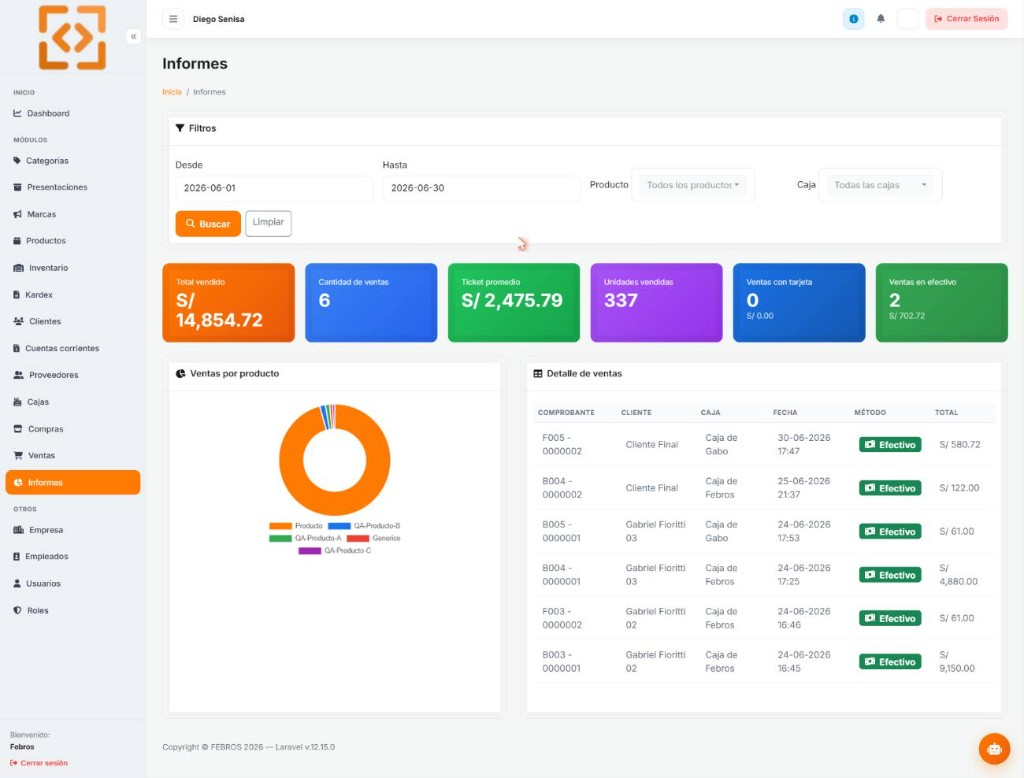
Task: Click the Cajas register icon
Action: pyautogui.click(x=18, y=402)
